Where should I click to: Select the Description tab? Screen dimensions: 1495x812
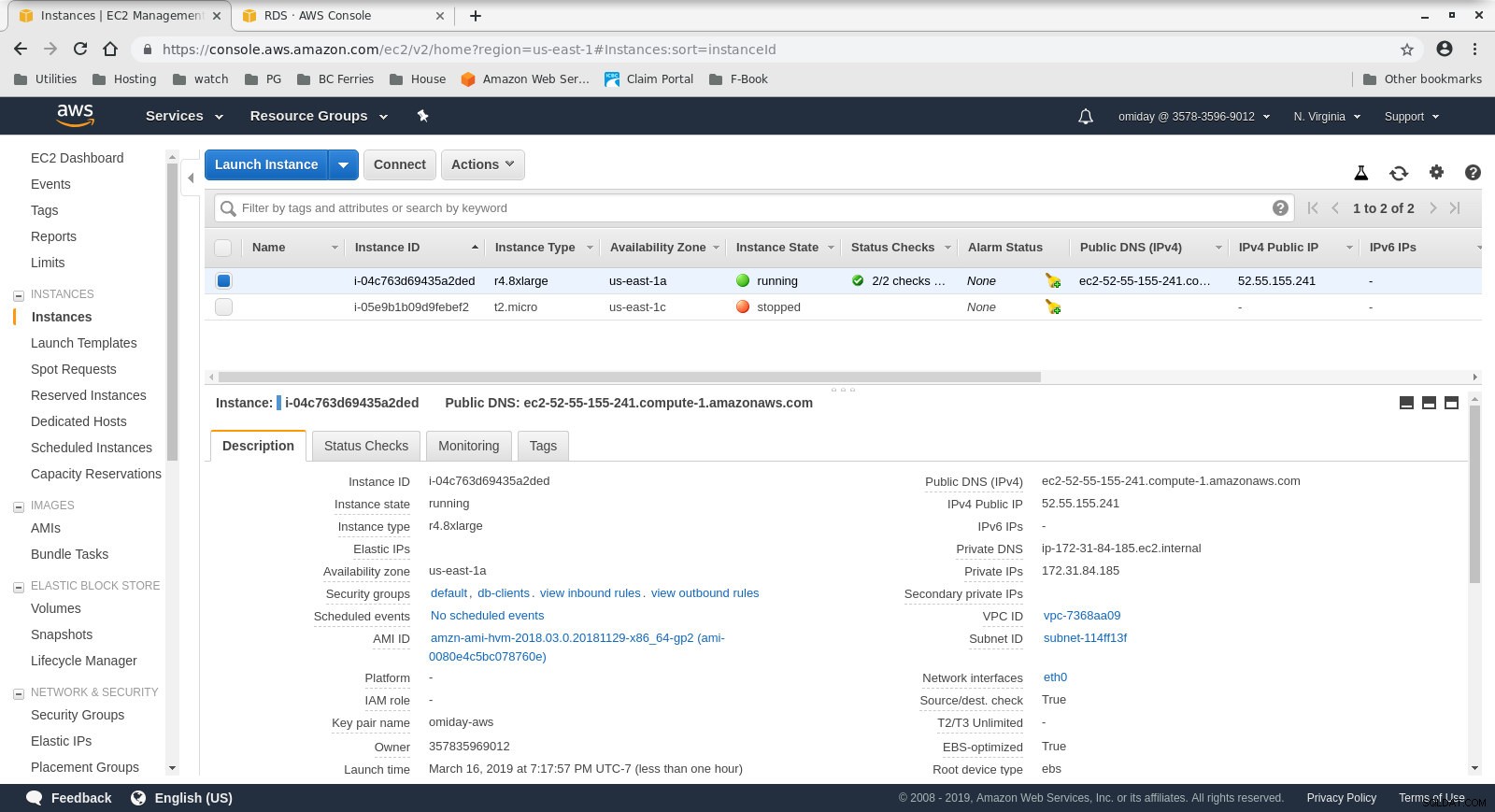(258, 446)
